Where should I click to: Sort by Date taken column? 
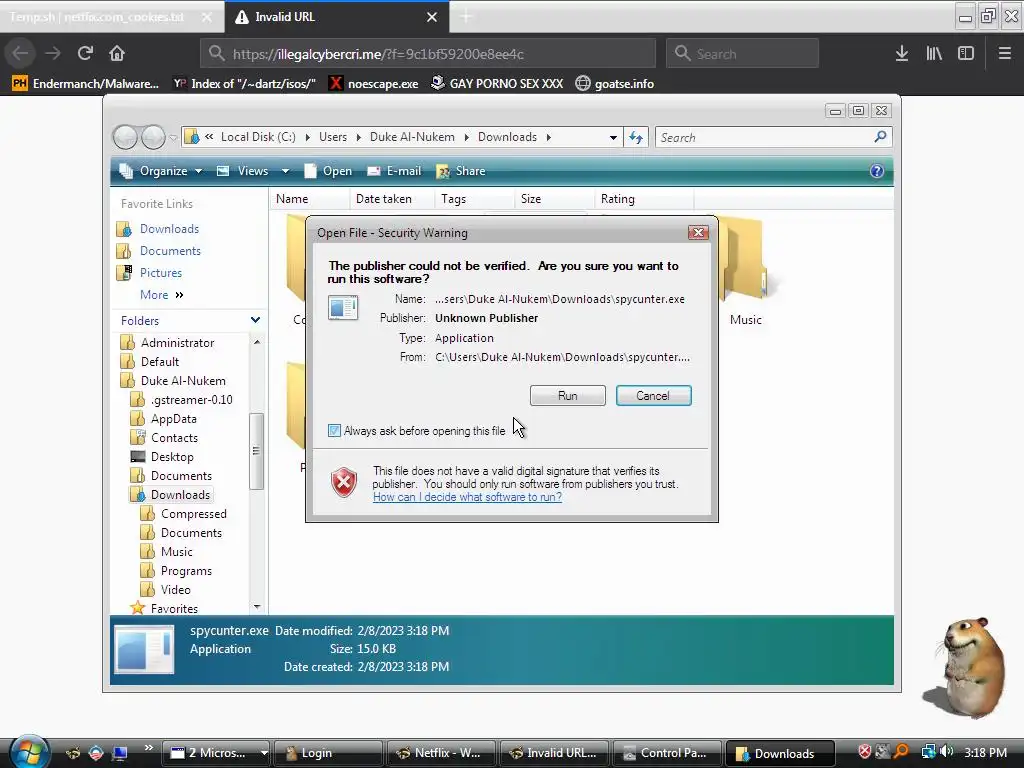392,199
